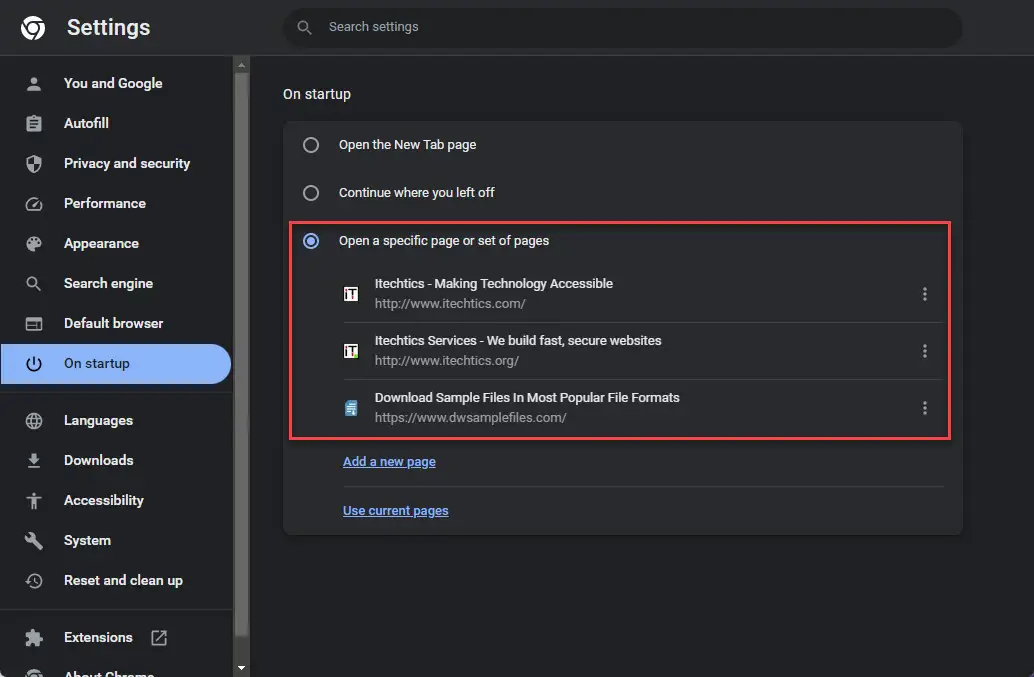Screen dimensions: 1034x677
Task: Click the Reset and clean up history icon
Action: click(x=34, y=581)
